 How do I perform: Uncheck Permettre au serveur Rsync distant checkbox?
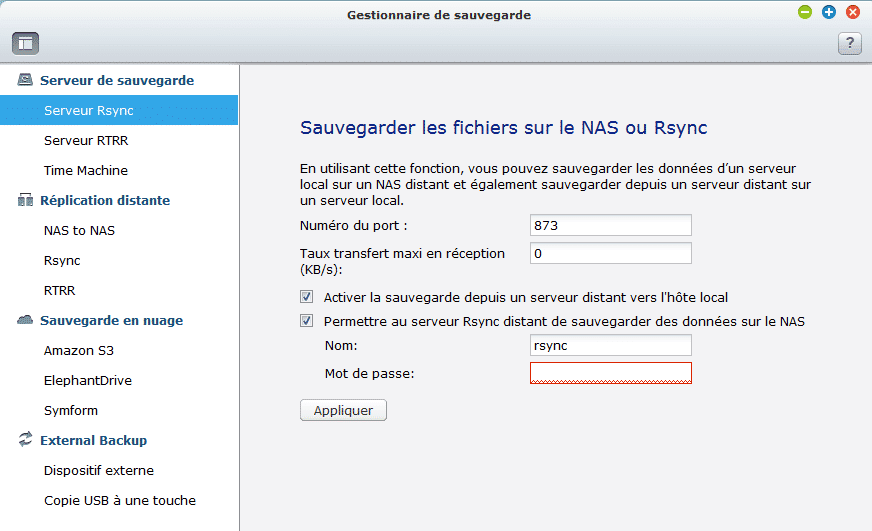306,320
